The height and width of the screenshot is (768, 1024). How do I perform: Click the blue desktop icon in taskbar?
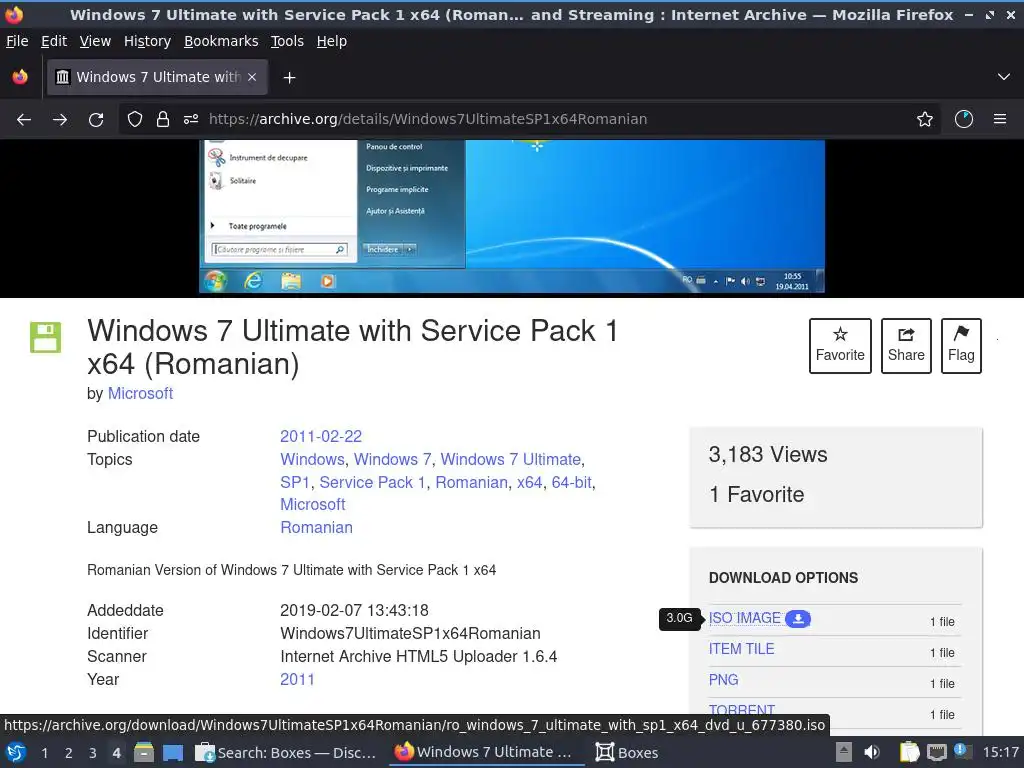click(173, 752)
